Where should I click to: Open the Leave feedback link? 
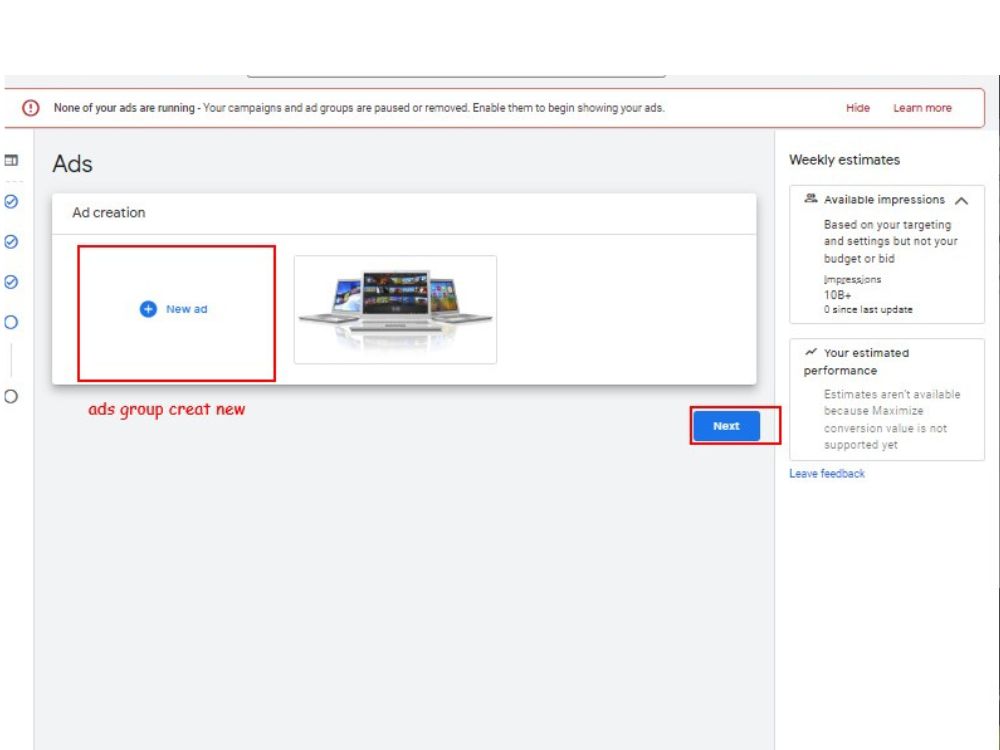click(827, 473)
